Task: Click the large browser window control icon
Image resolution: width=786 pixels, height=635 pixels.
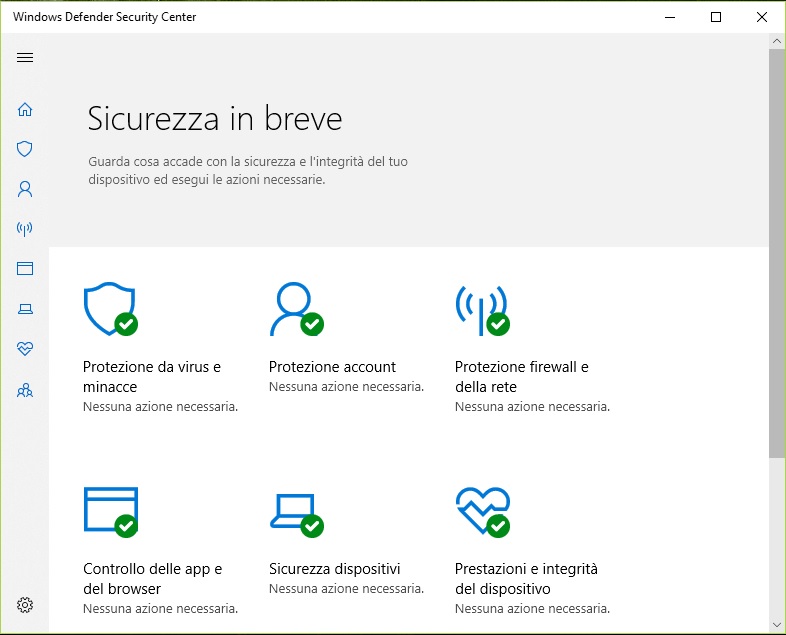Action: [x=111, y=512]
